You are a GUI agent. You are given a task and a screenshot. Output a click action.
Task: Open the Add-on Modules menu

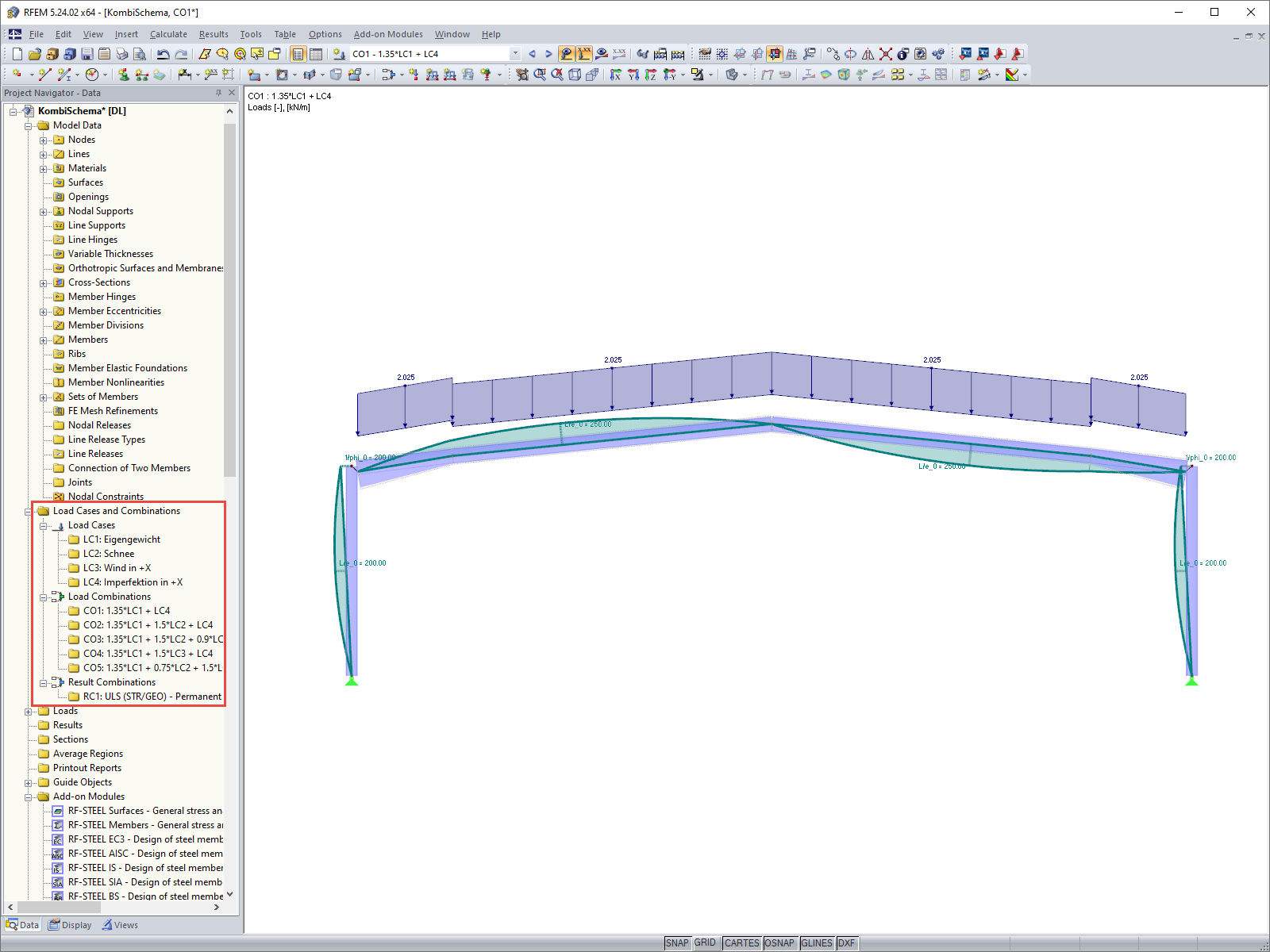click(x=388, y=34)
